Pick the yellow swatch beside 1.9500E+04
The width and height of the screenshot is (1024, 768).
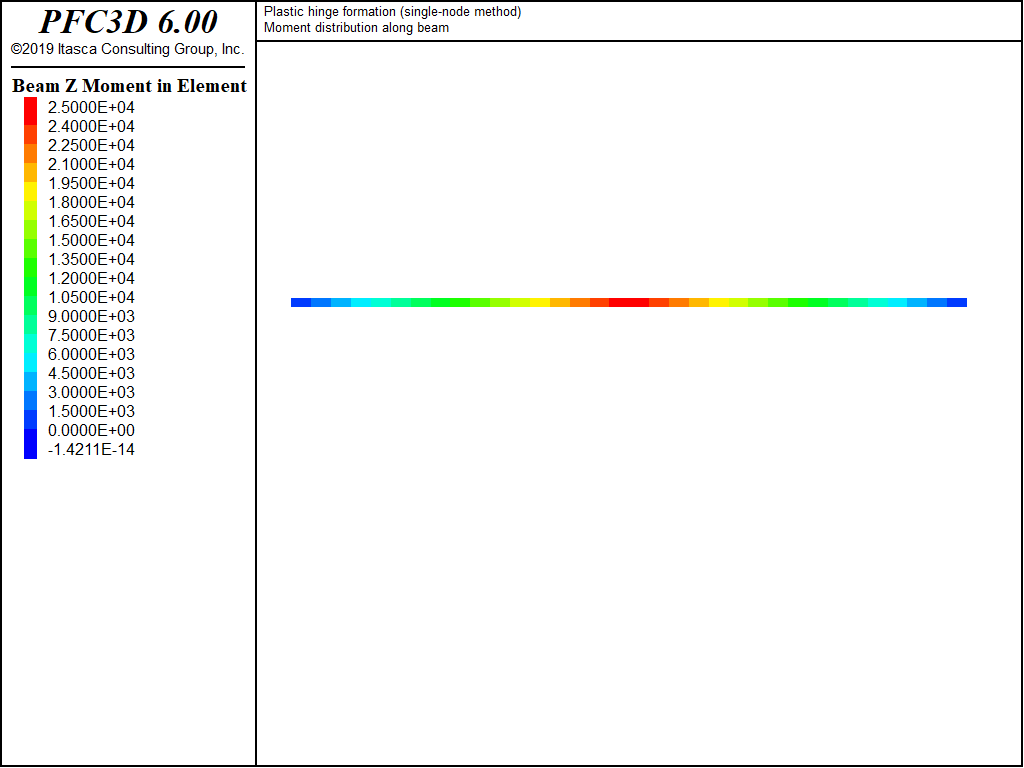[31, 191]
